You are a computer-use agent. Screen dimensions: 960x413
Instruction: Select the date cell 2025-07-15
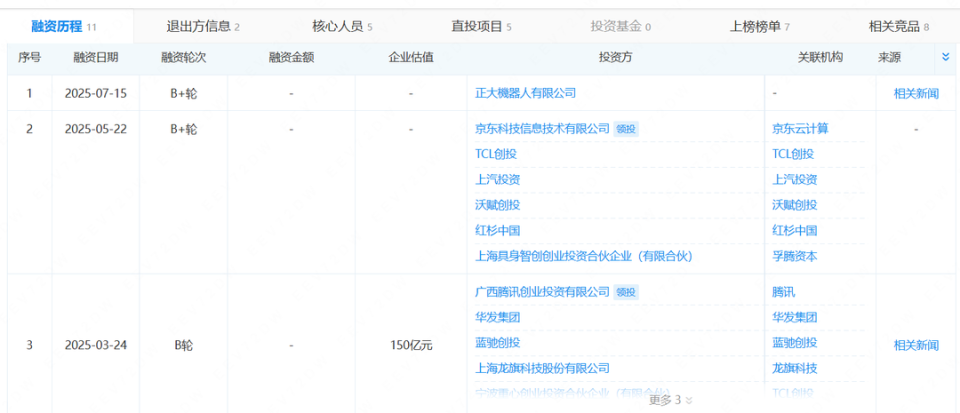point(96,94)
